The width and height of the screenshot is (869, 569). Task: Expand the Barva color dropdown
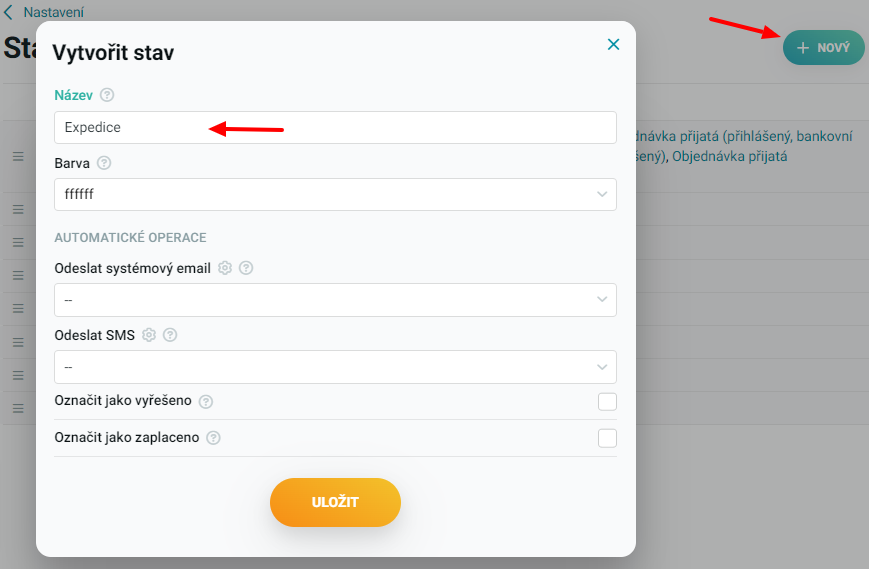pyautogui.click(x=335, y=194)
